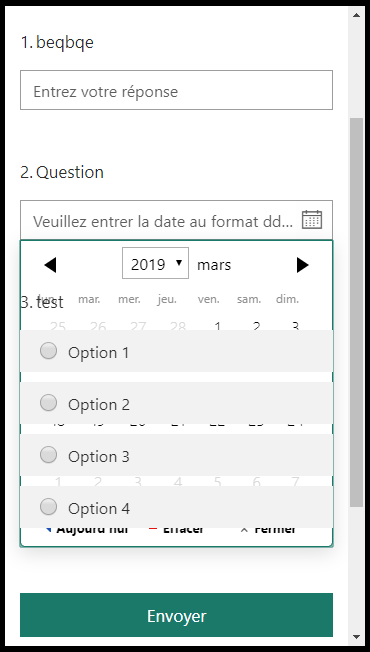This screenshot has width=370, height=652.
Task: Click the vertical scrollbar thumb
Action: [x=356, y=312]
